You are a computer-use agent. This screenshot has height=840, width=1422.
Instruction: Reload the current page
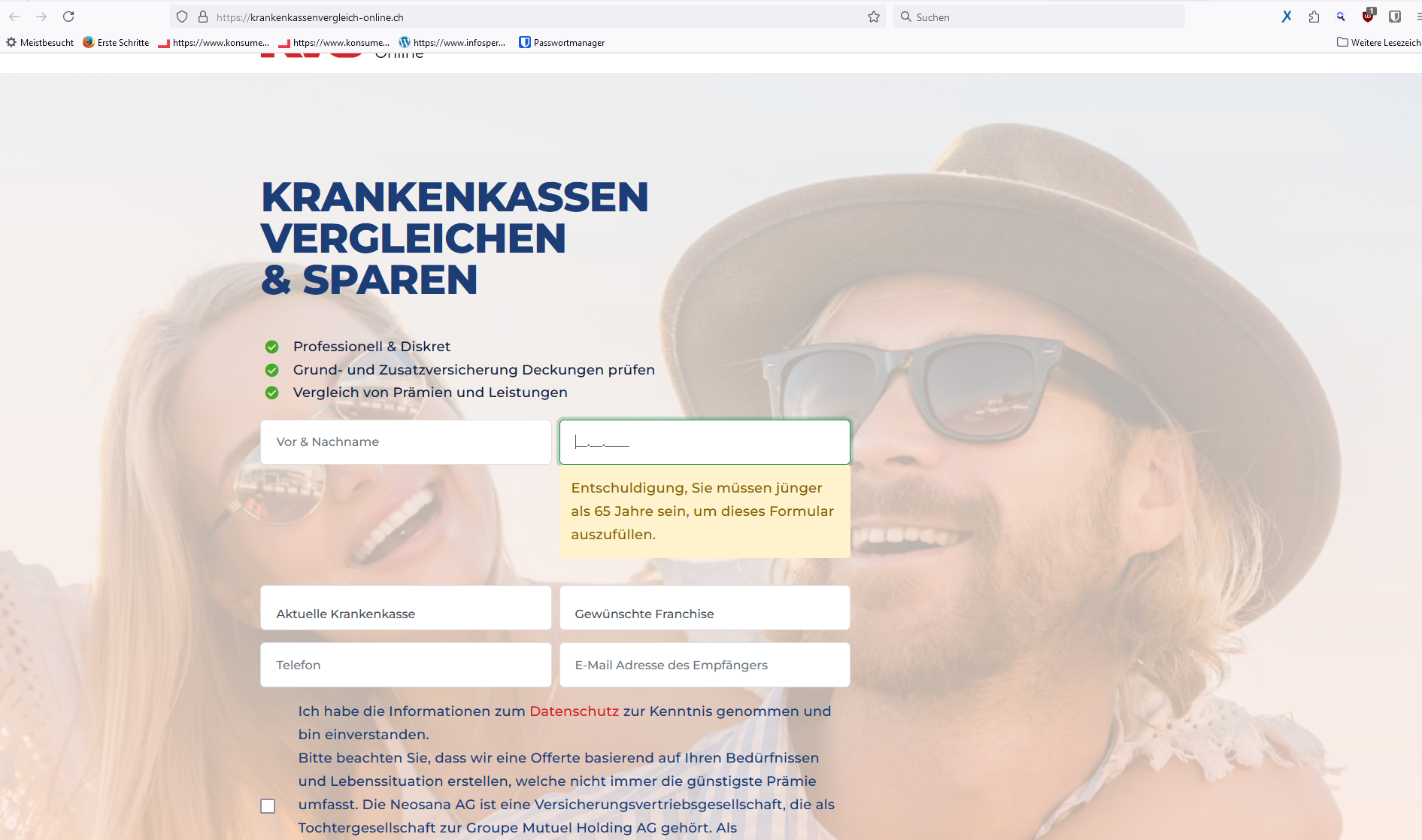[x=68, y=17]
